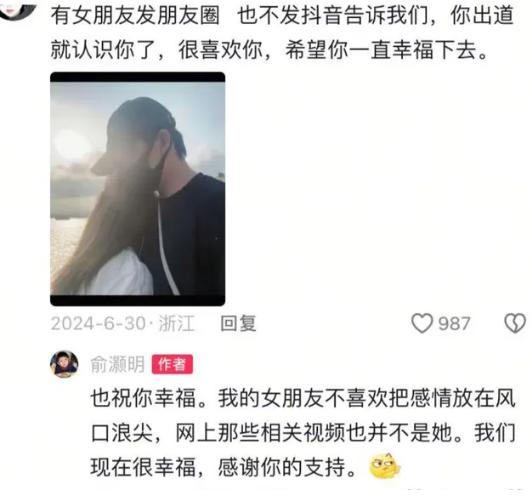Select reply line starting 口浪尖
532x501 pixels.
click(x=303, y=433)
